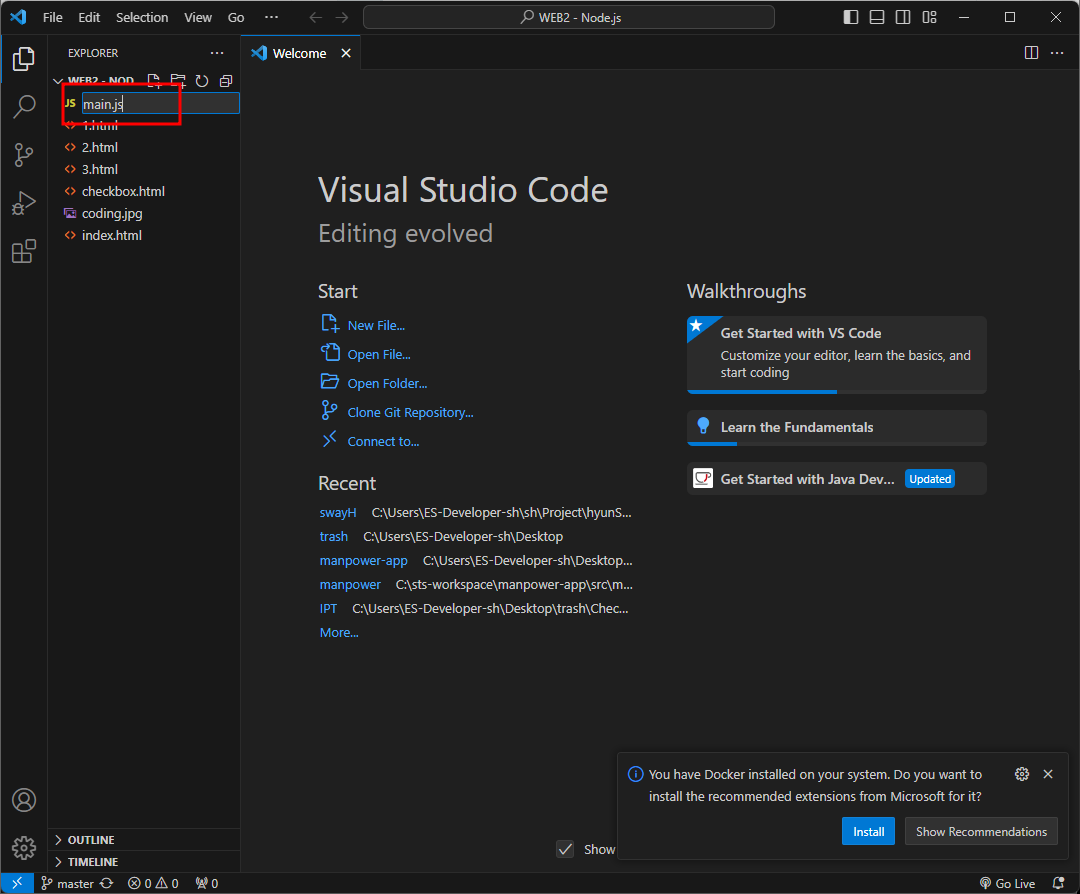Click the Open Folder... link
This screenshot has width=1080, height=894.
(x=387, y=383)
